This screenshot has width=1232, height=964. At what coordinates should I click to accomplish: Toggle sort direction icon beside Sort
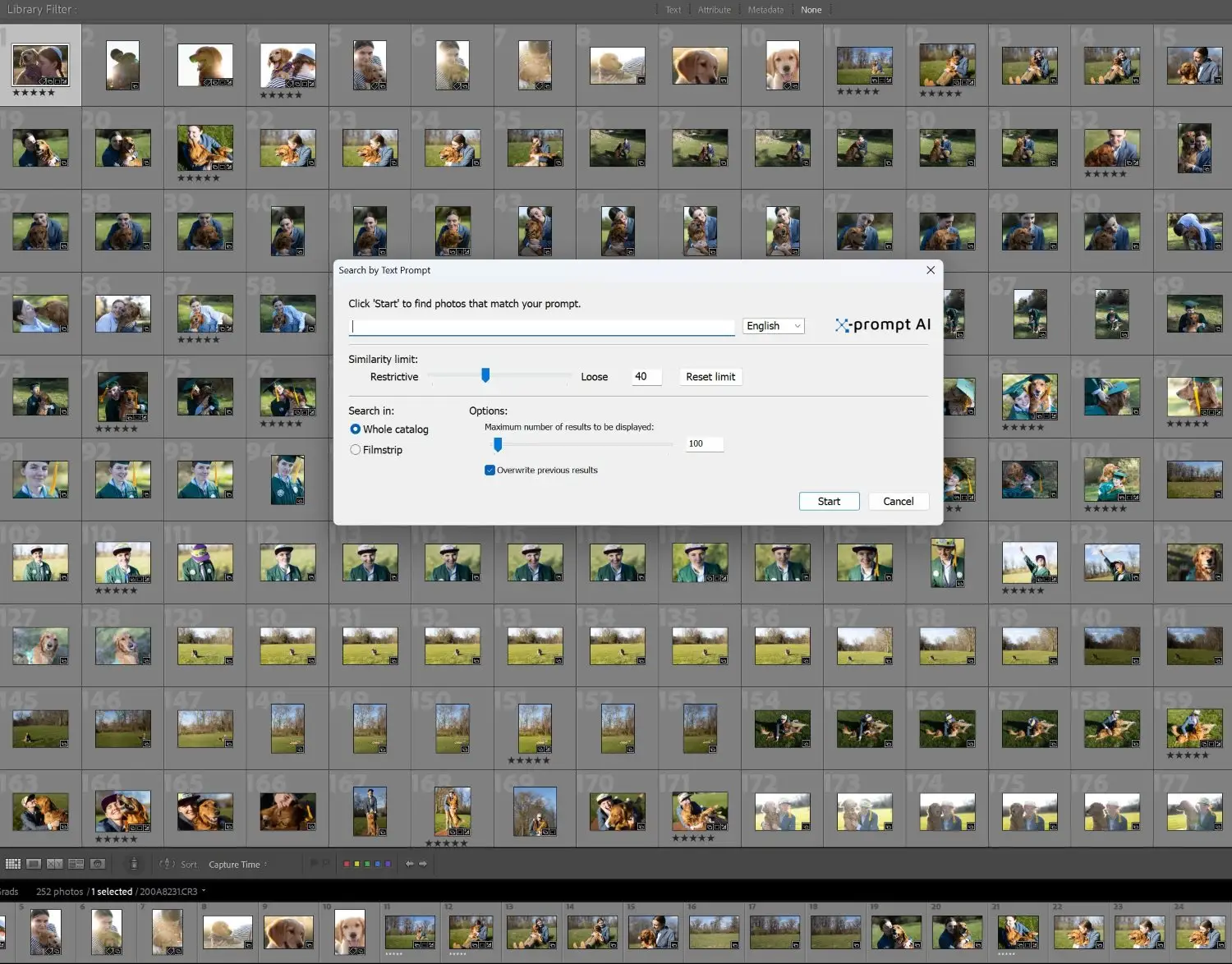(167, 864)
